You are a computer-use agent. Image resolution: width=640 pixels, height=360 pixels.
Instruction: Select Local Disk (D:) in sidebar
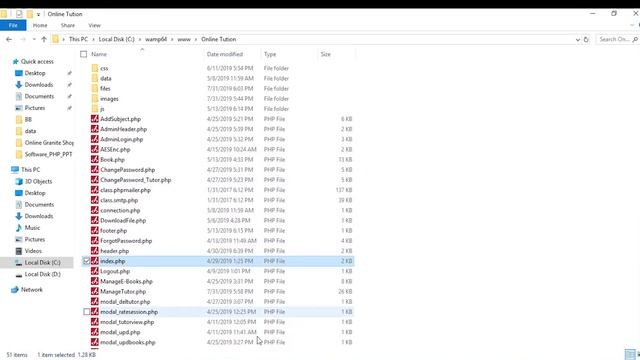point(42,274)
